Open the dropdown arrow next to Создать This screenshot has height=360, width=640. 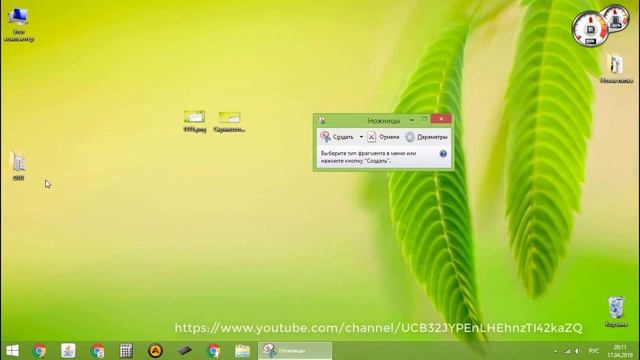(x=361, y=137)
